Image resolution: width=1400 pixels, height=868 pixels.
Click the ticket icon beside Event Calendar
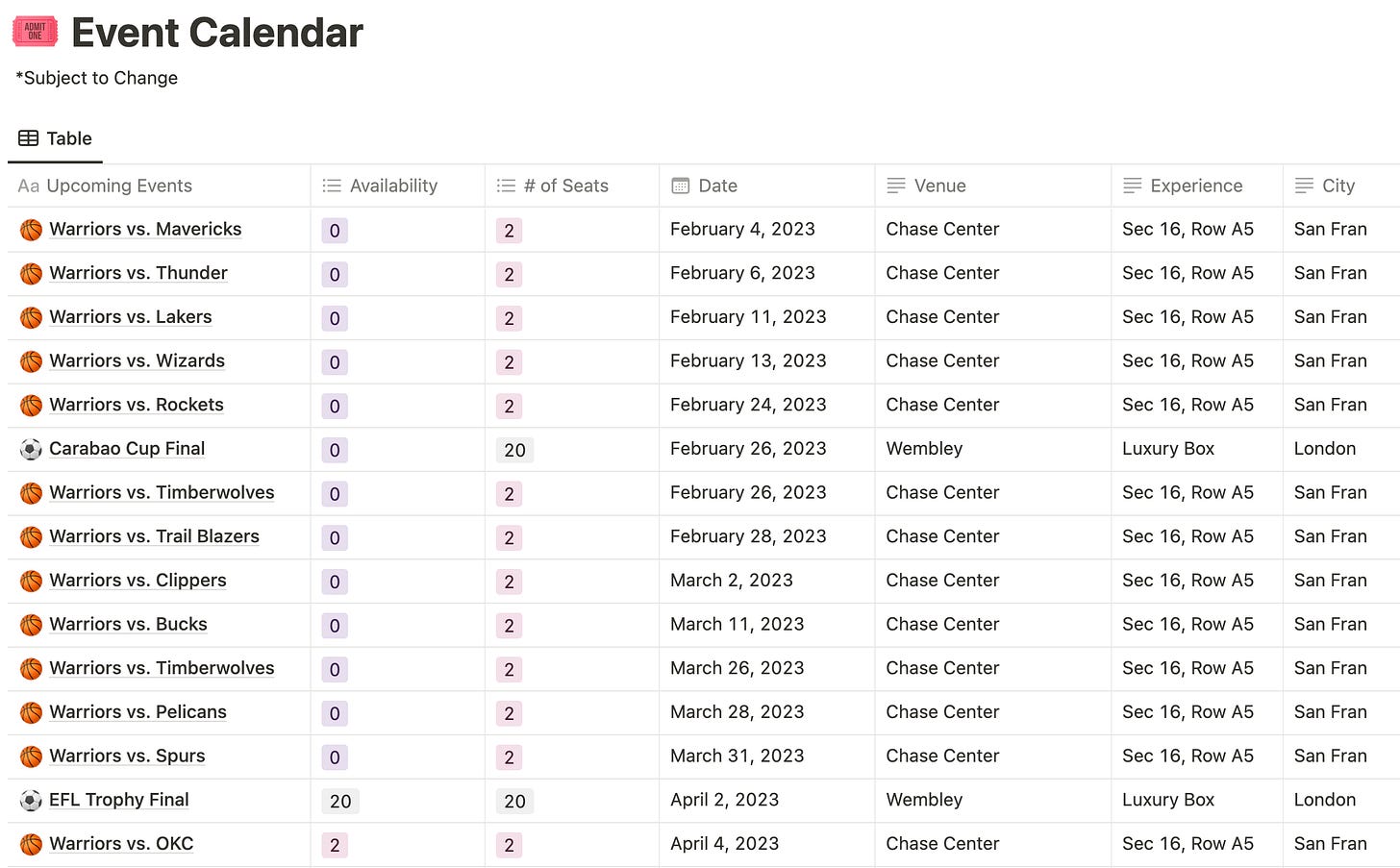pyautogui.click(x=35, y=32)
